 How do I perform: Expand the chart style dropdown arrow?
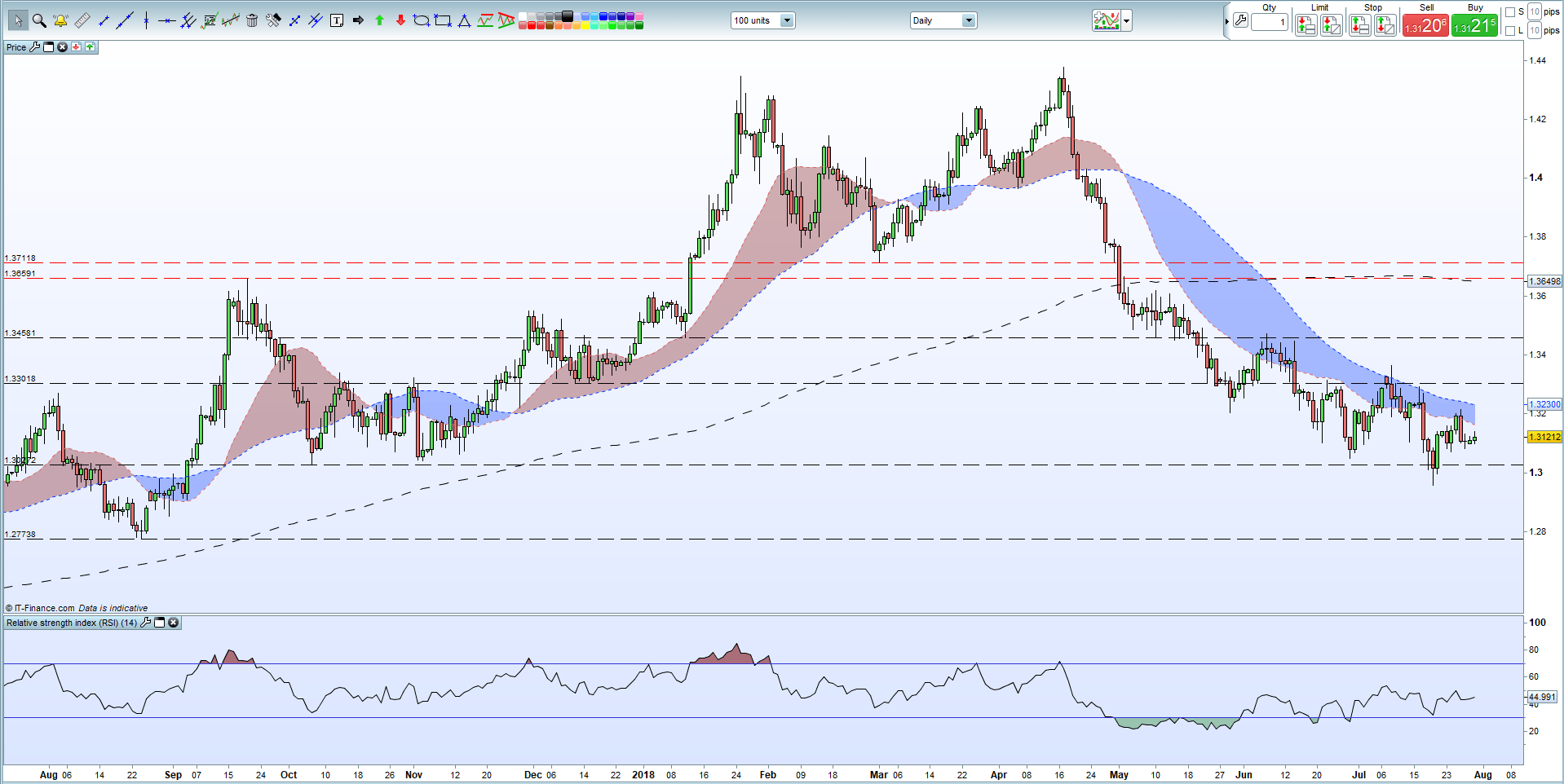coord(1127,21)
